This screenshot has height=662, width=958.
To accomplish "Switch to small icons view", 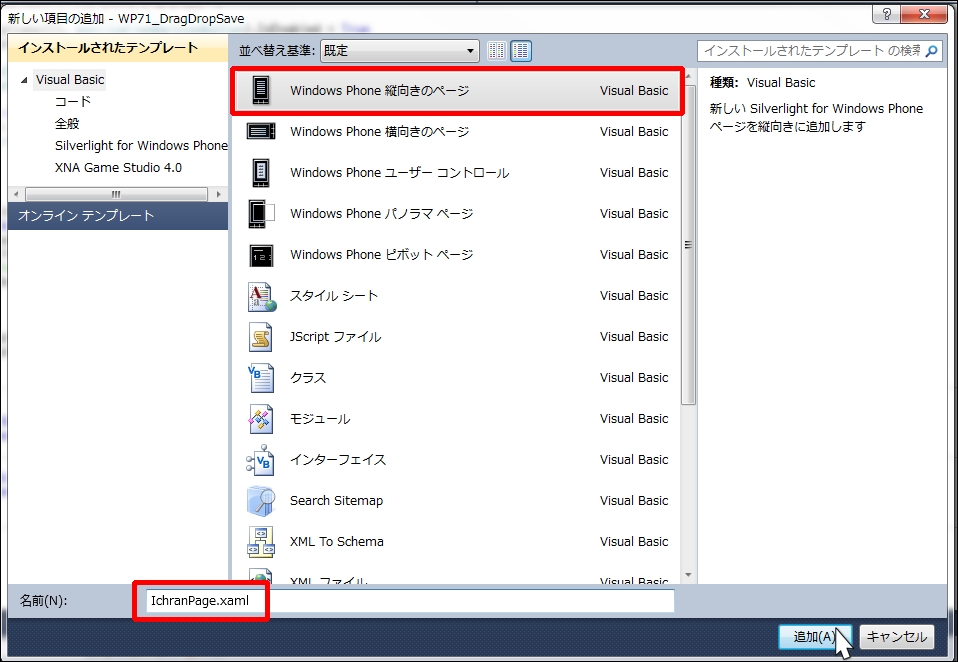I will click(x=497, y=51).
